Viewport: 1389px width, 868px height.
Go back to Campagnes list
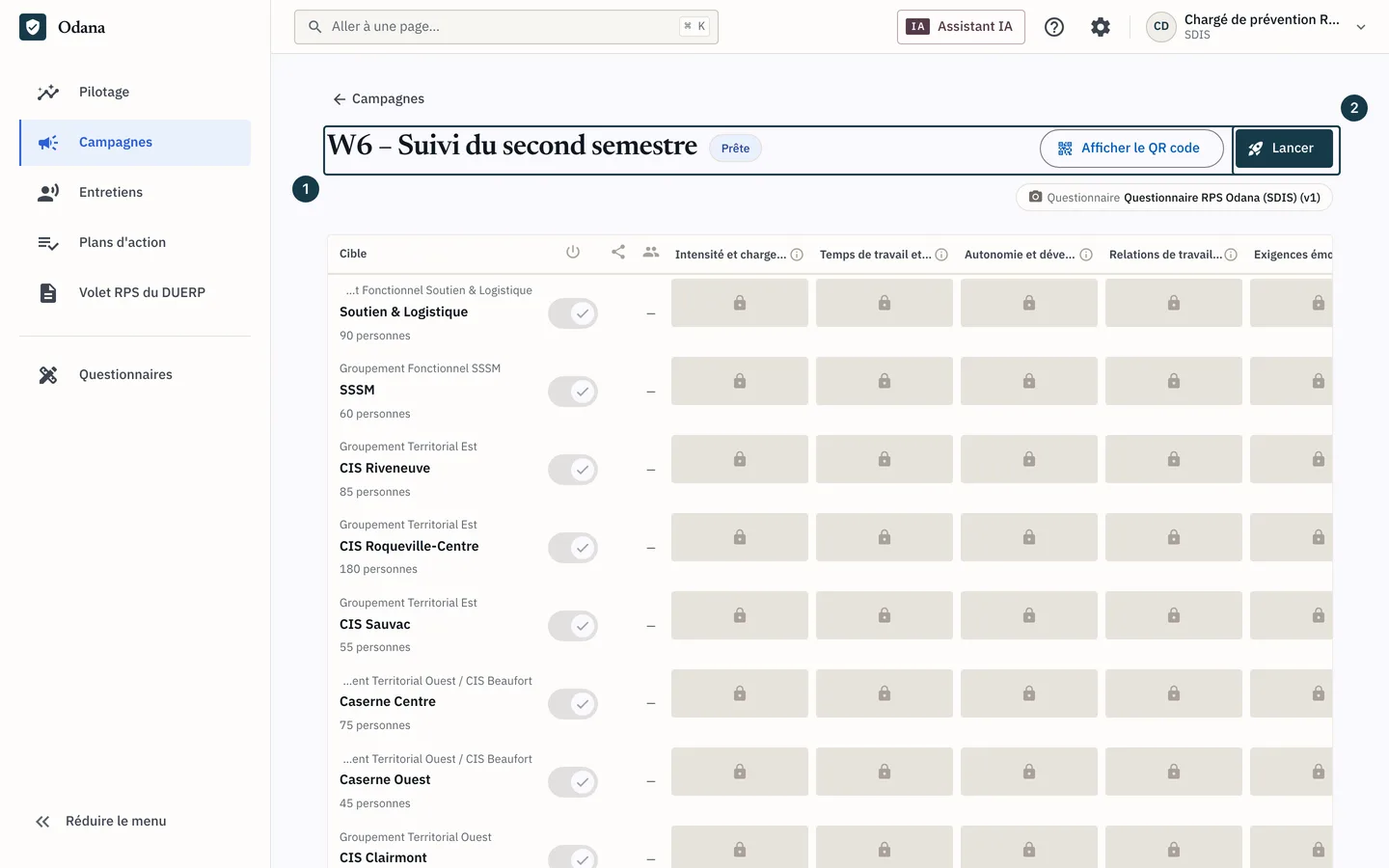point(378,98)
